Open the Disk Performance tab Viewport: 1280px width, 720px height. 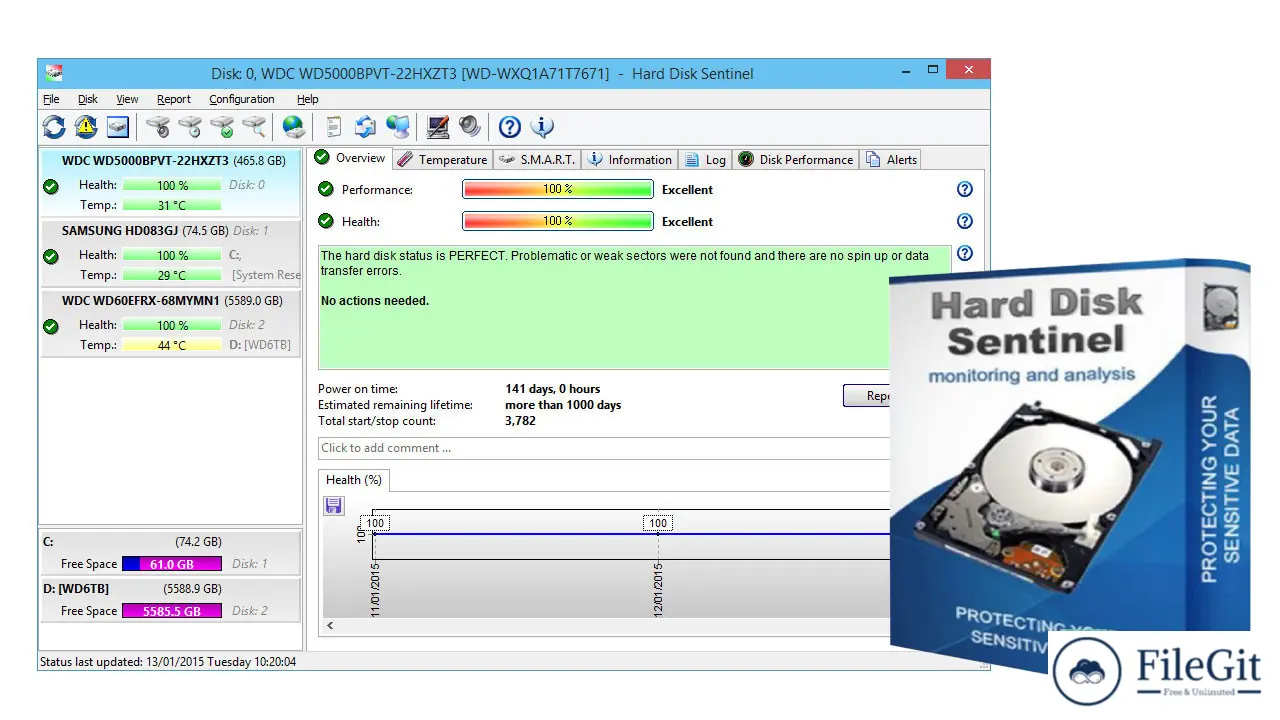(x=796, y=160)
